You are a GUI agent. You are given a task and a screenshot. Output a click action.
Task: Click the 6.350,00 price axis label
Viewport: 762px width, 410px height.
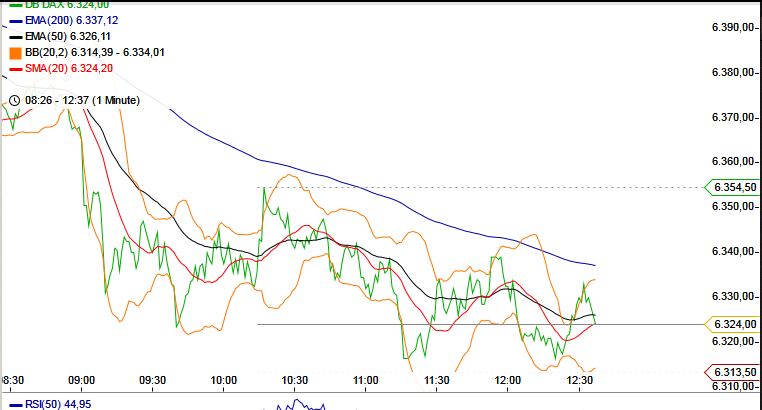pos(733,206)
